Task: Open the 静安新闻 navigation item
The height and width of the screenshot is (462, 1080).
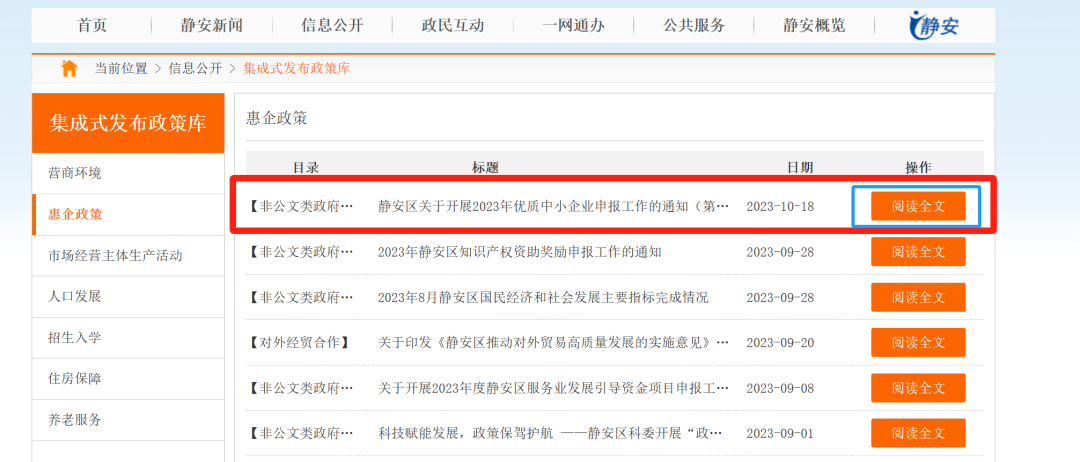Action: (x=211, y=26)
